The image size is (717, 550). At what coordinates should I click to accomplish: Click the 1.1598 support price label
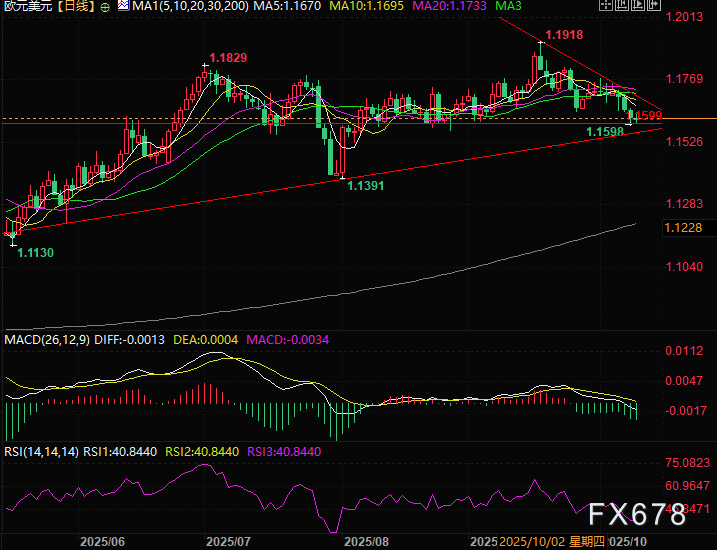pos(605,132)
